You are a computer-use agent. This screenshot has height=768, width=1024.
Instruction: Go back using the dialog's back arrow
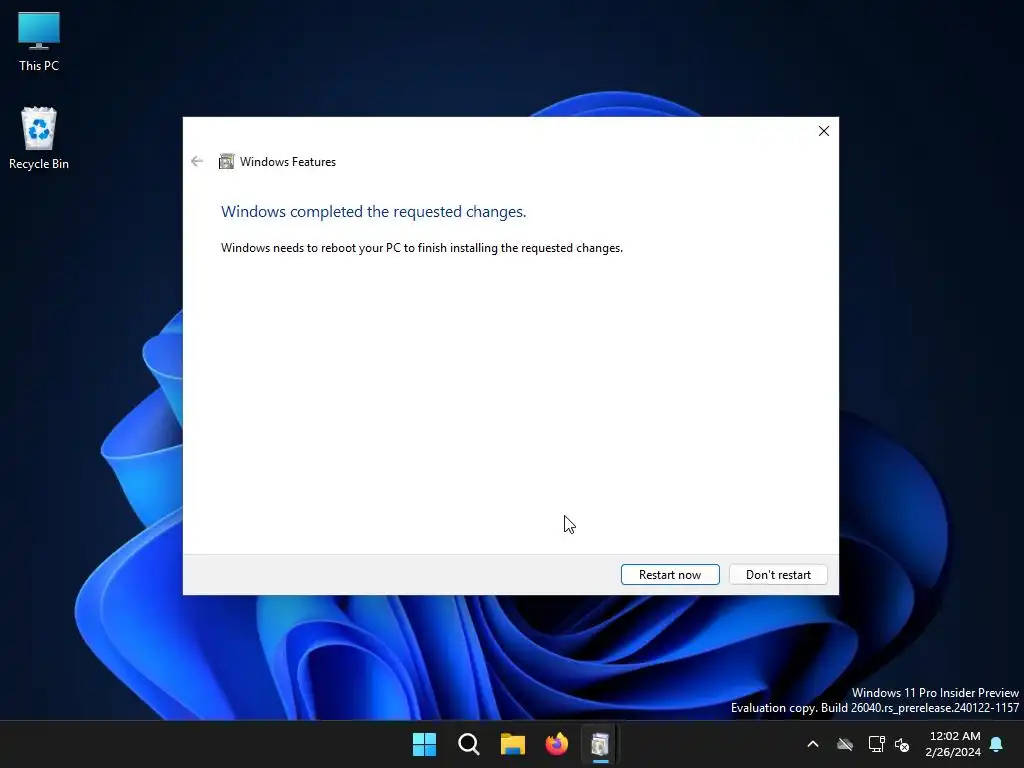[x=197, y=161]
